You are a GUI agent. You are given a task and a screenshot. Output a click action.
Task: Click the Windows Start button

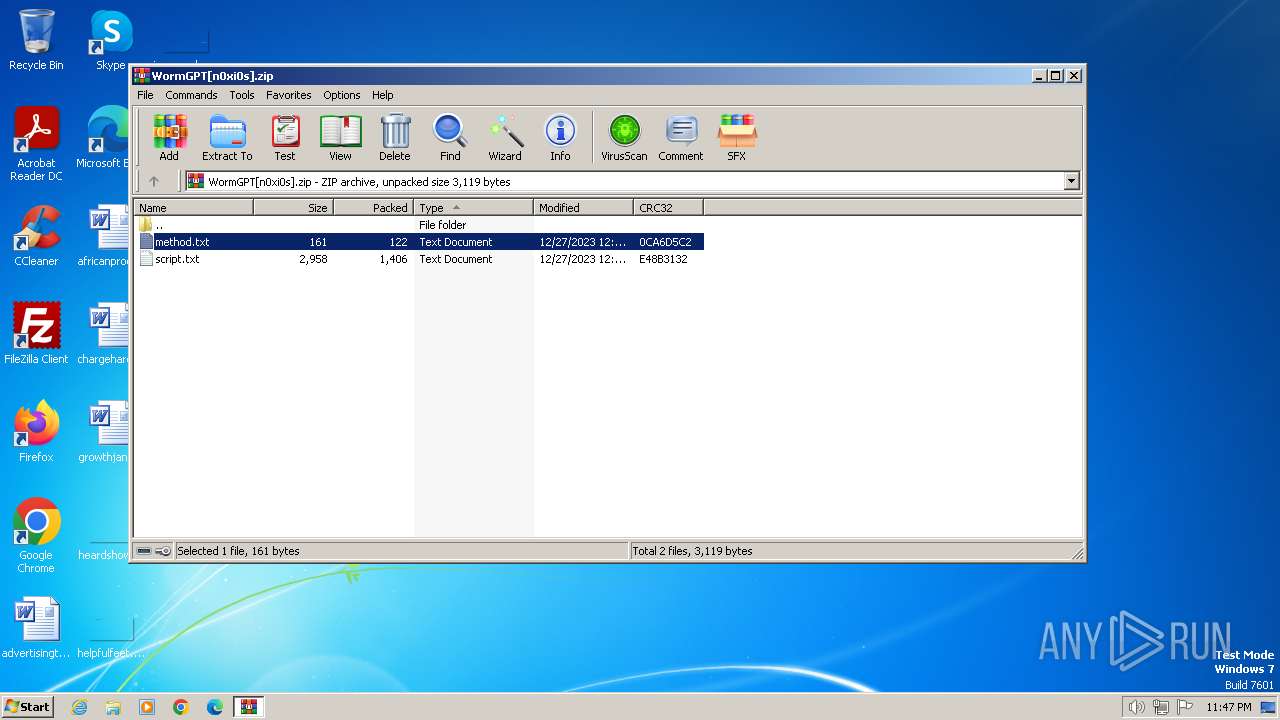27,706
